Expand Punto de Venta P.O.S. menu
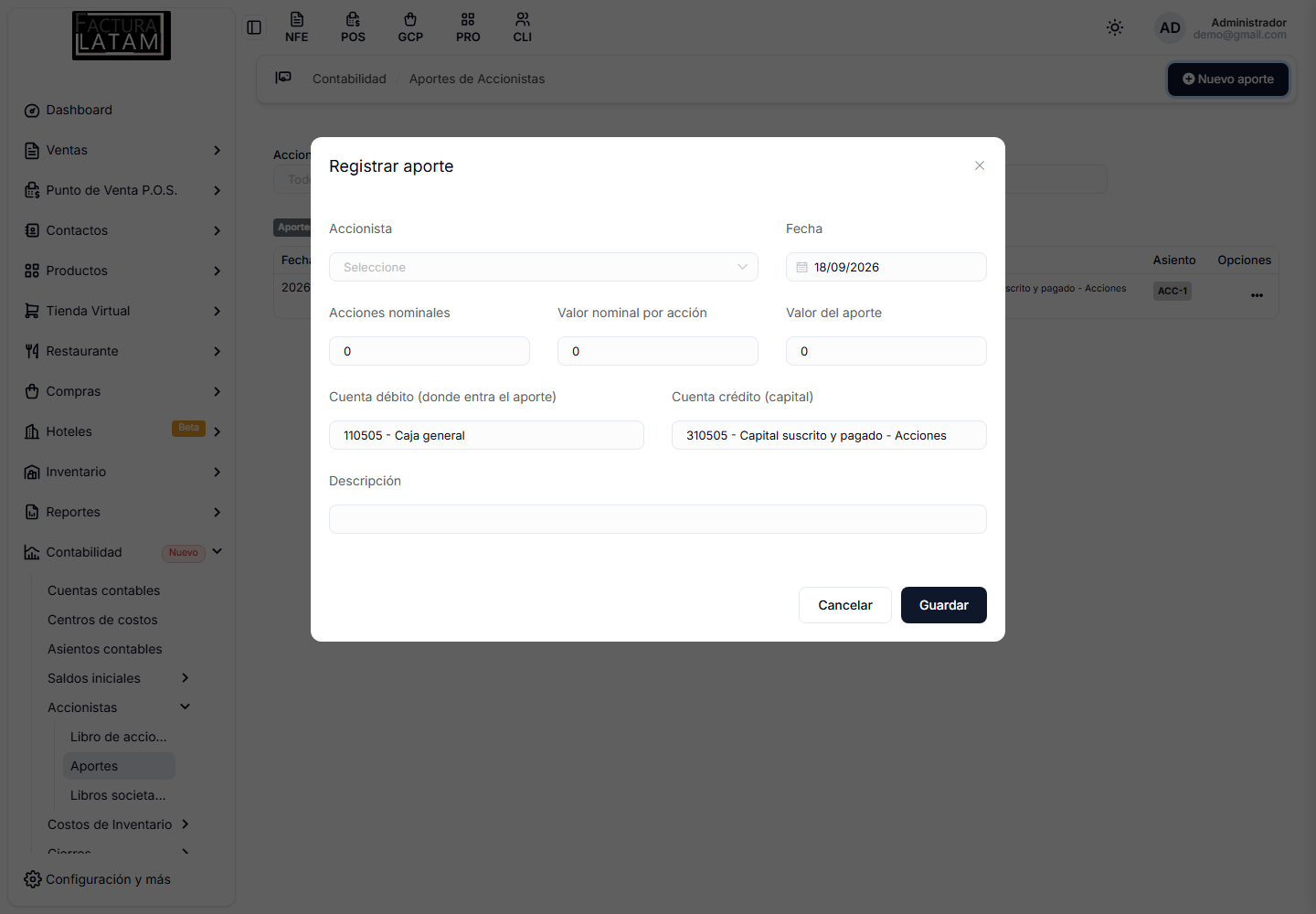This screenshot has width=1316, height=914. click(x=122, y=190)
